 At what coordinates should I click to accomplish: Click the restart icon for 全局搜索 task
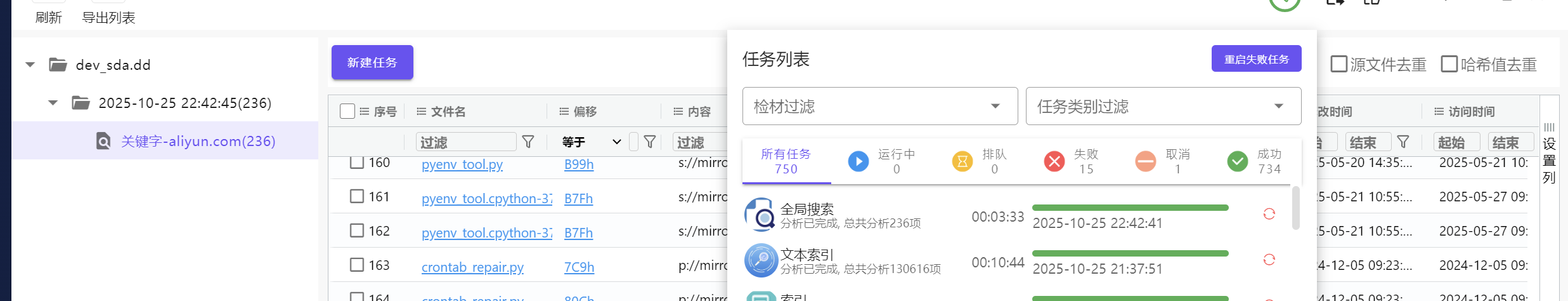coord(1269,214)
